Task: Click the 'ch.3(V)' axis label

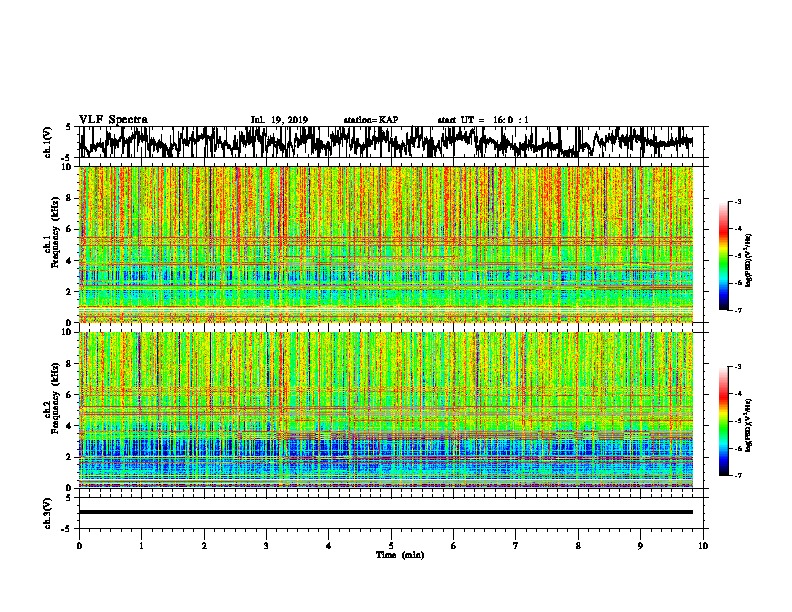Action: tap(48, 513)
